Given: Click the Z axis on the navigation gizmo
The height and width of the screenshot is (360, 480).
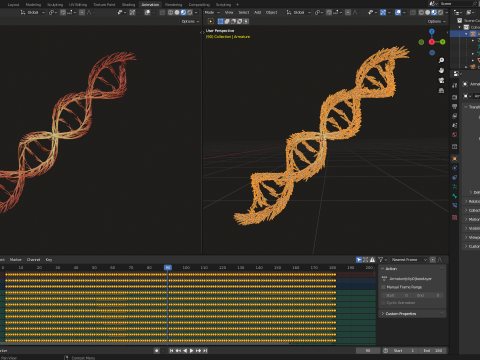Looking at the screenshot, I should tap(432, 31).
